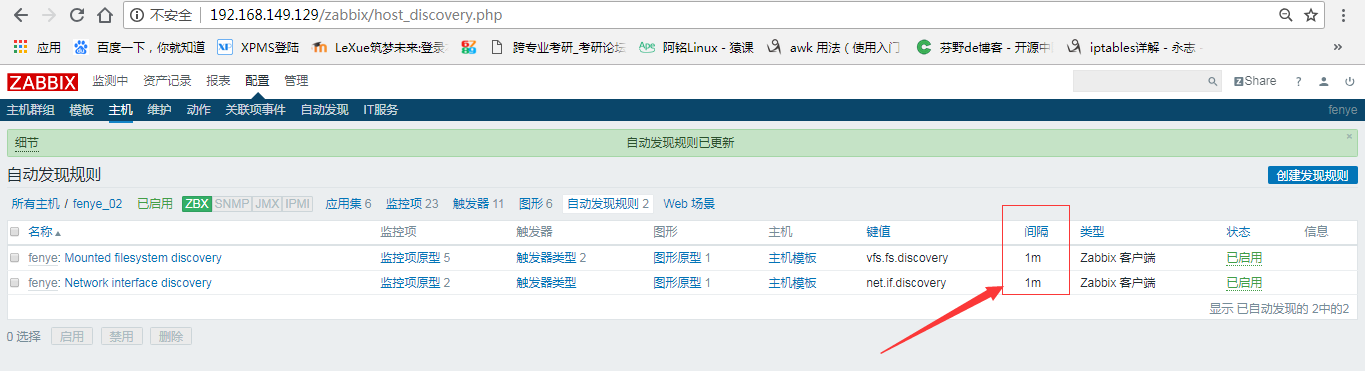The width and height of the screenshot is (1365, 371).
Task: Open the browser home page icon
Action: pos(104,16)
